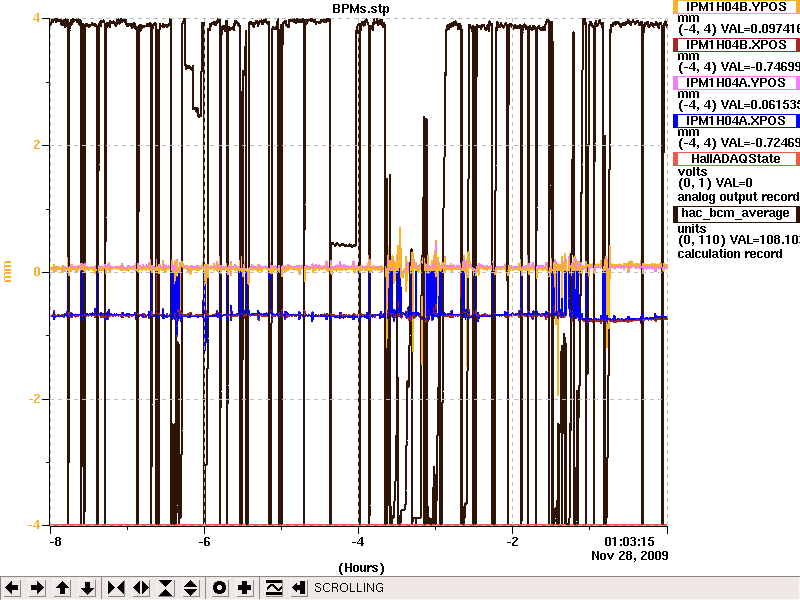800x600 pixels.
Task: Select the HallADAQState curve legend
Action: 736,159
